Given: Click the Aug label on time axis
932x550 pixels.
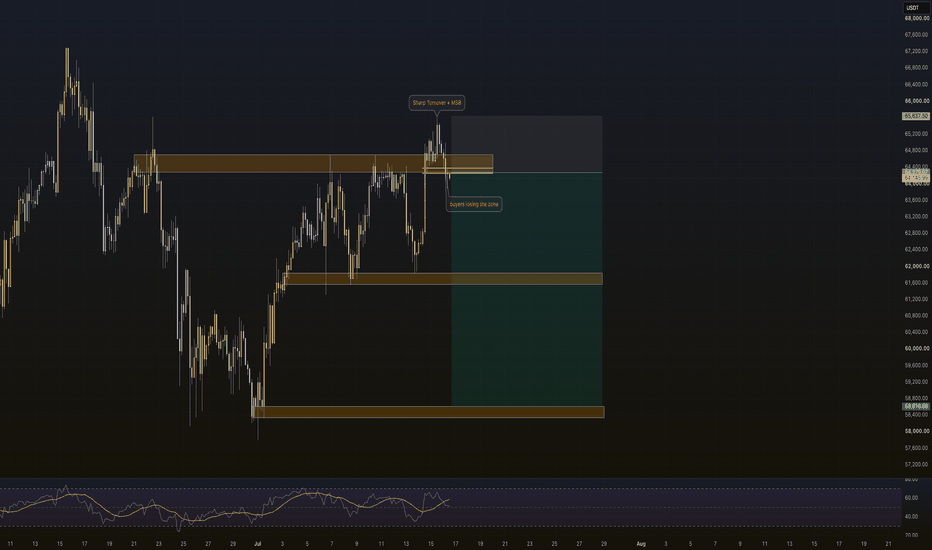Looking at the screenshot, I should [641, 543].
